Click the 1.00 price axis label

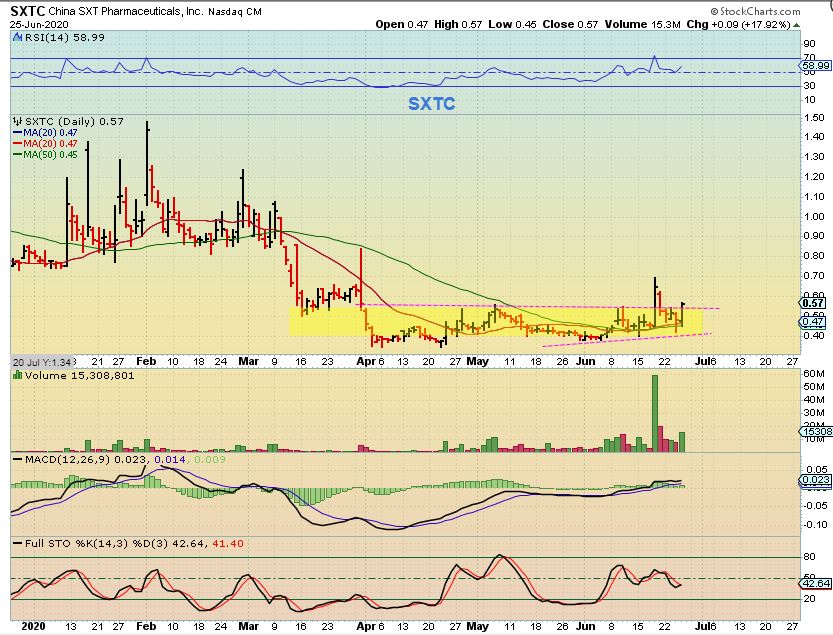pyautogui.click(x=814, y=216)
